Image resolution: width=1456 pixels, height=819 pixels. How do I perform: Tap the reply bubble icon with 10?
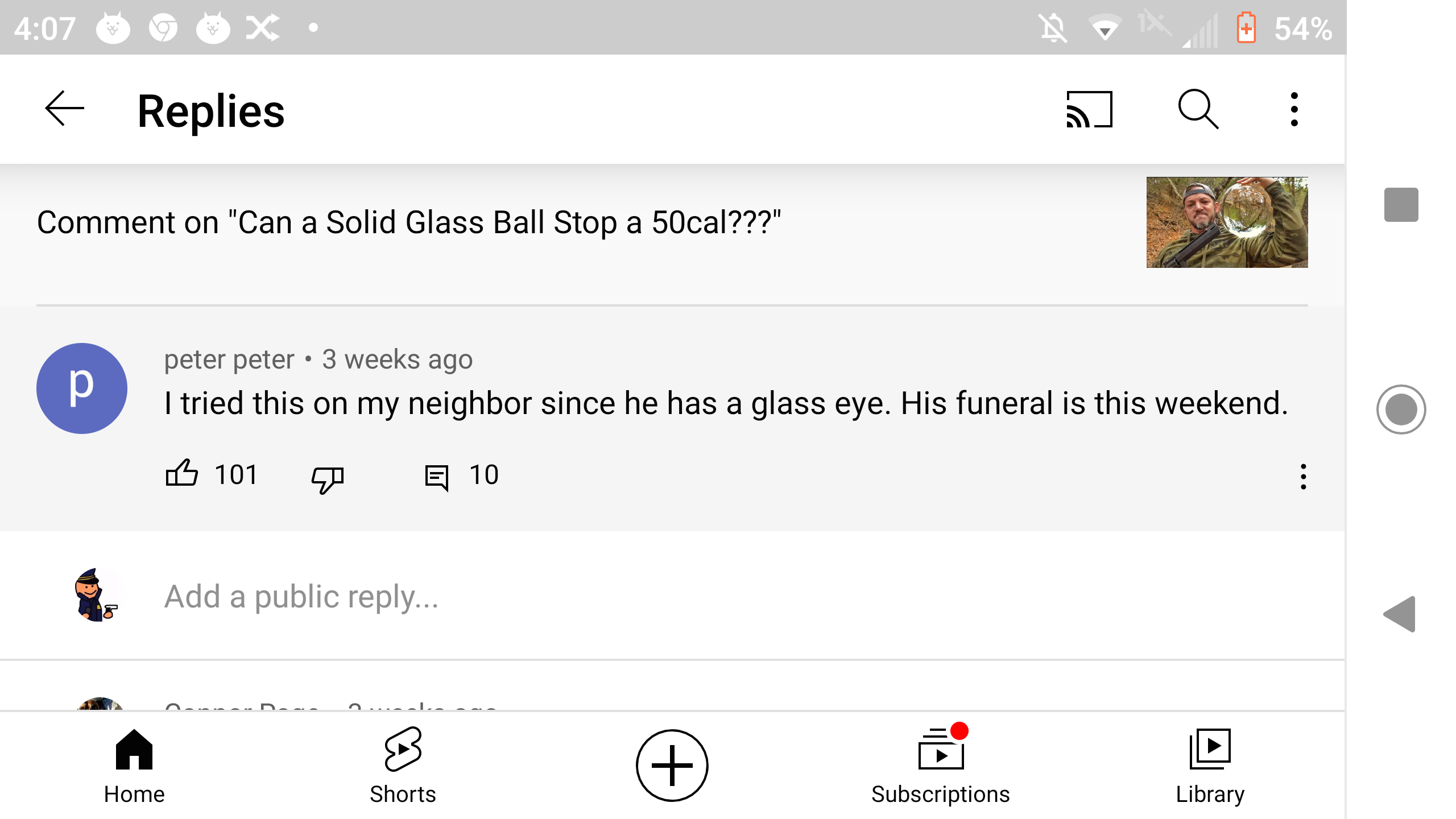[437, 477]
